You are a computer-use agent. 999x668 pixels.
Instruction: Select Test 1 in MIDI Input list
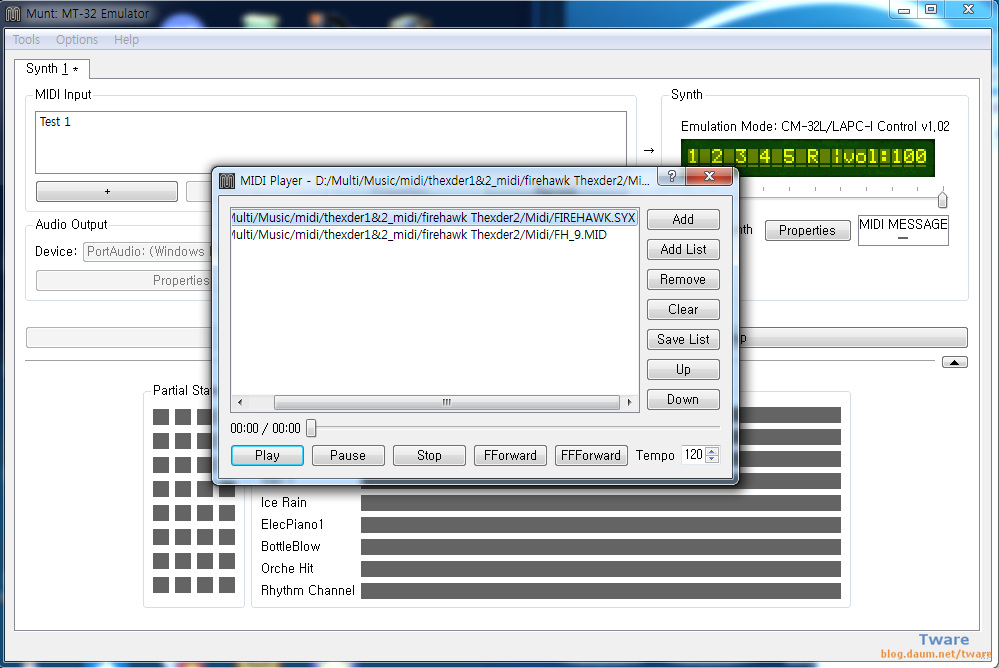pyautogui.click(x=55, y=121)
